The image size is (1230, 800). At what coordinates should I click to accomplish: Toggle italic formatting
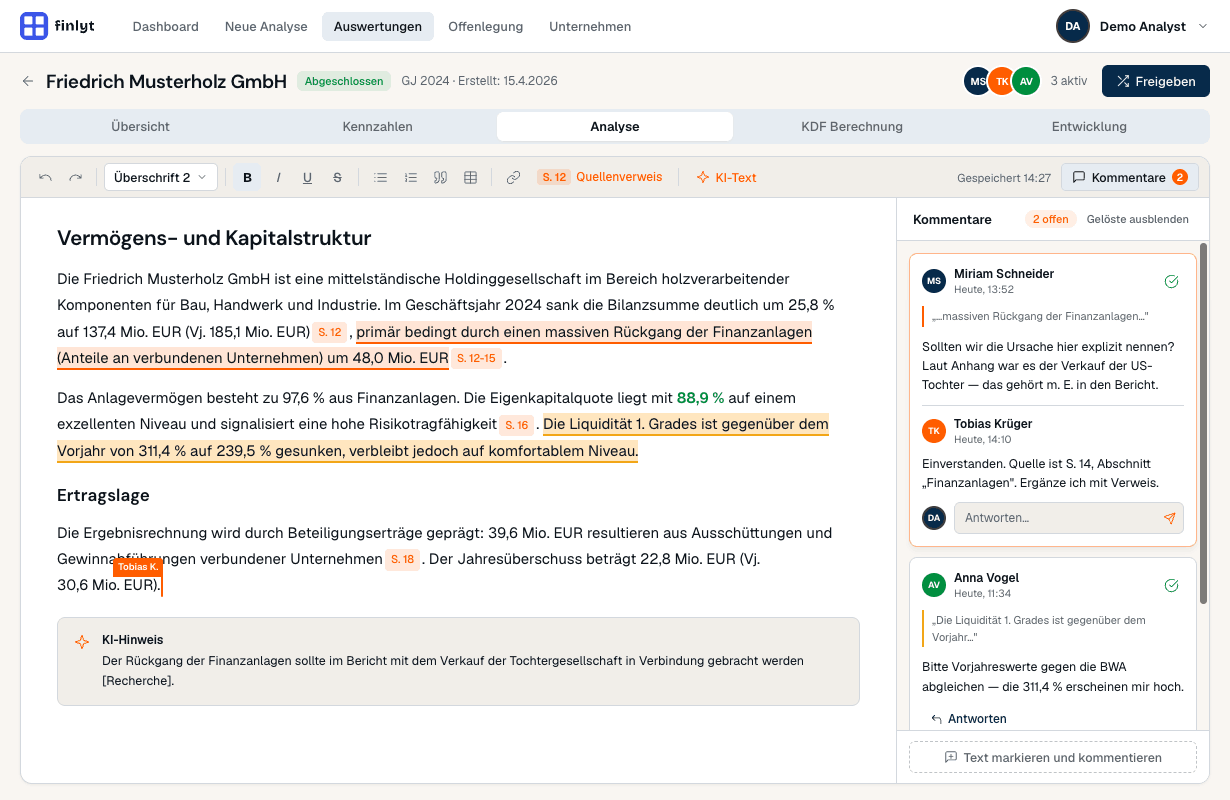coord(278,177)
